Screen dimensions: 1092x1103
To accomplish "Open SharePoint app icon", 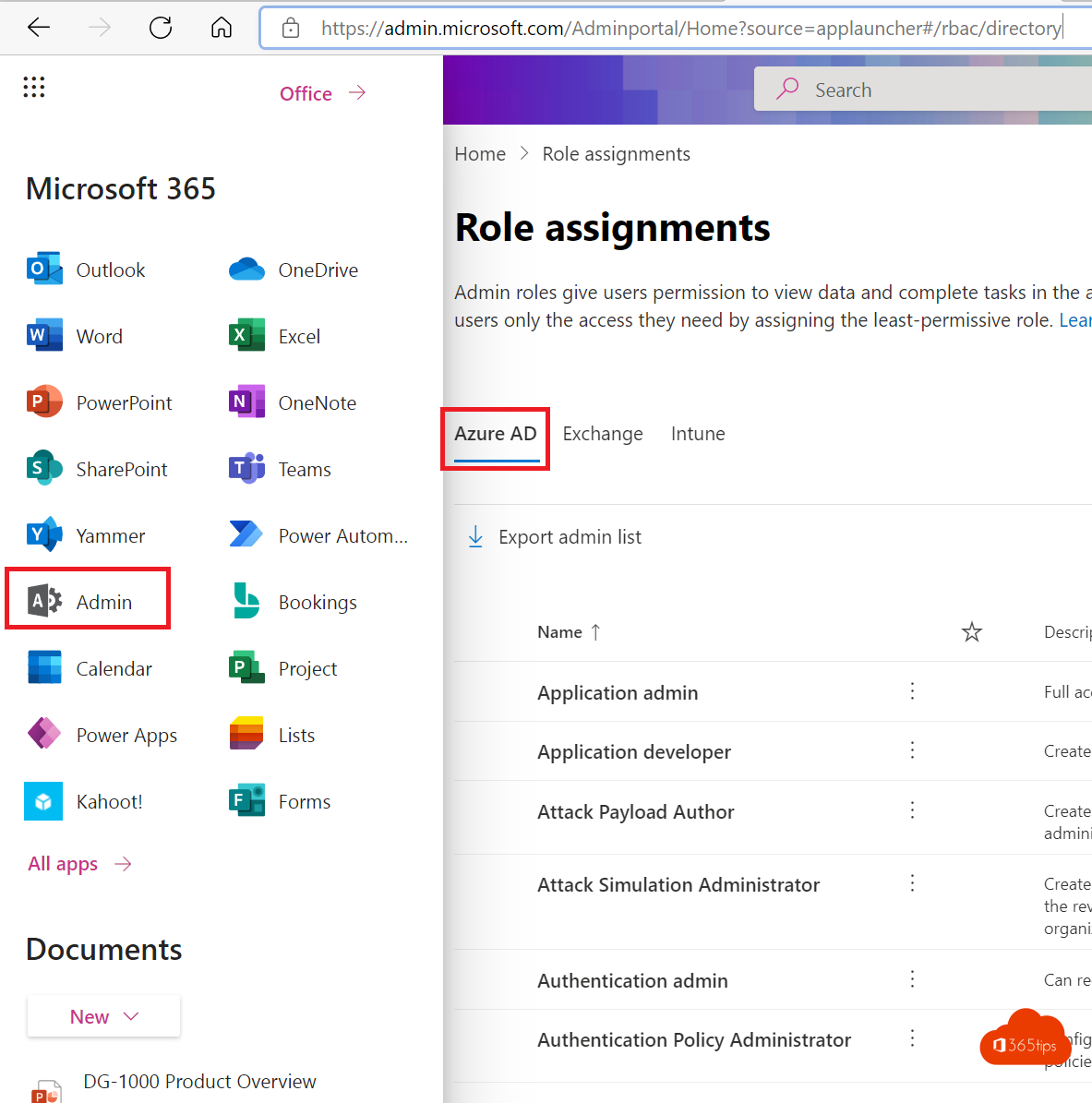I will point(44,469).
